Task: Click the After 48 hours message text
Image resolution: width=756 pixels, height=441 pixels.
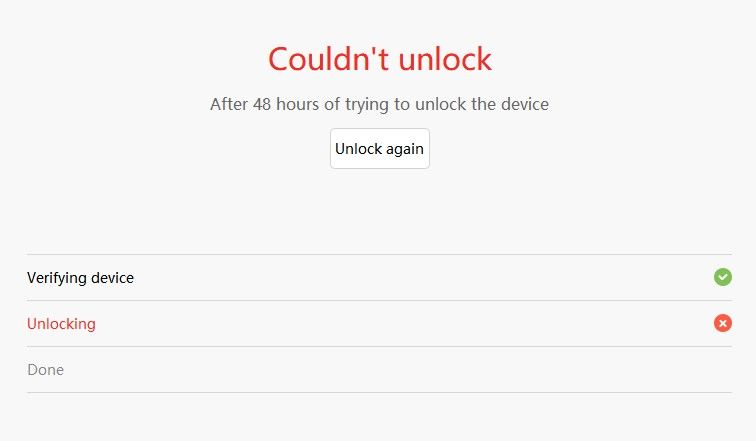Action: [379, 104]
